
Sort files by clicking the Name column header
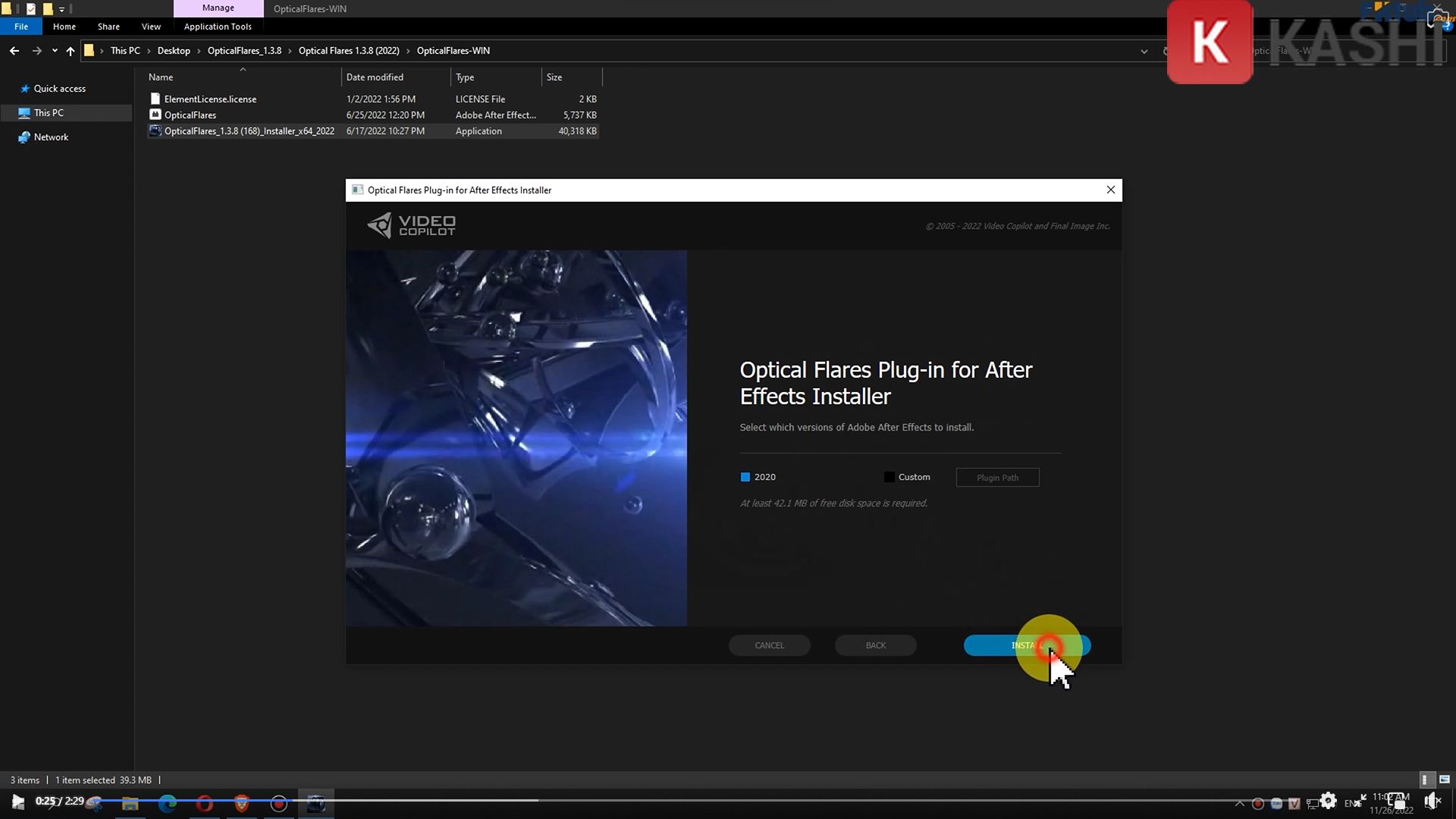pos(161,77)
